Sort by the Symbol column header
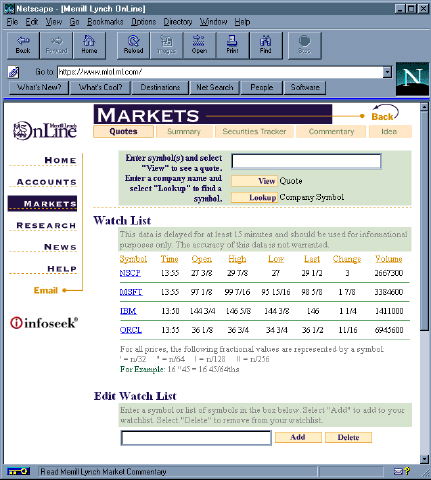Viewport: 431px width, 480px height. [133, 259]
